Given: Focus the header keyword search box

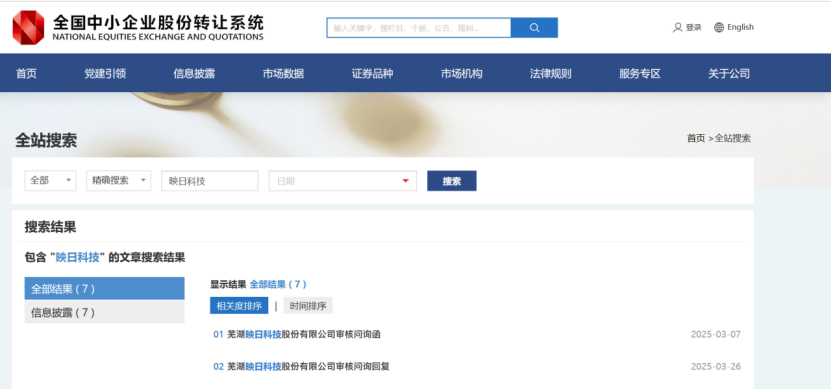Looking at the screenshot, I should 419,28.
